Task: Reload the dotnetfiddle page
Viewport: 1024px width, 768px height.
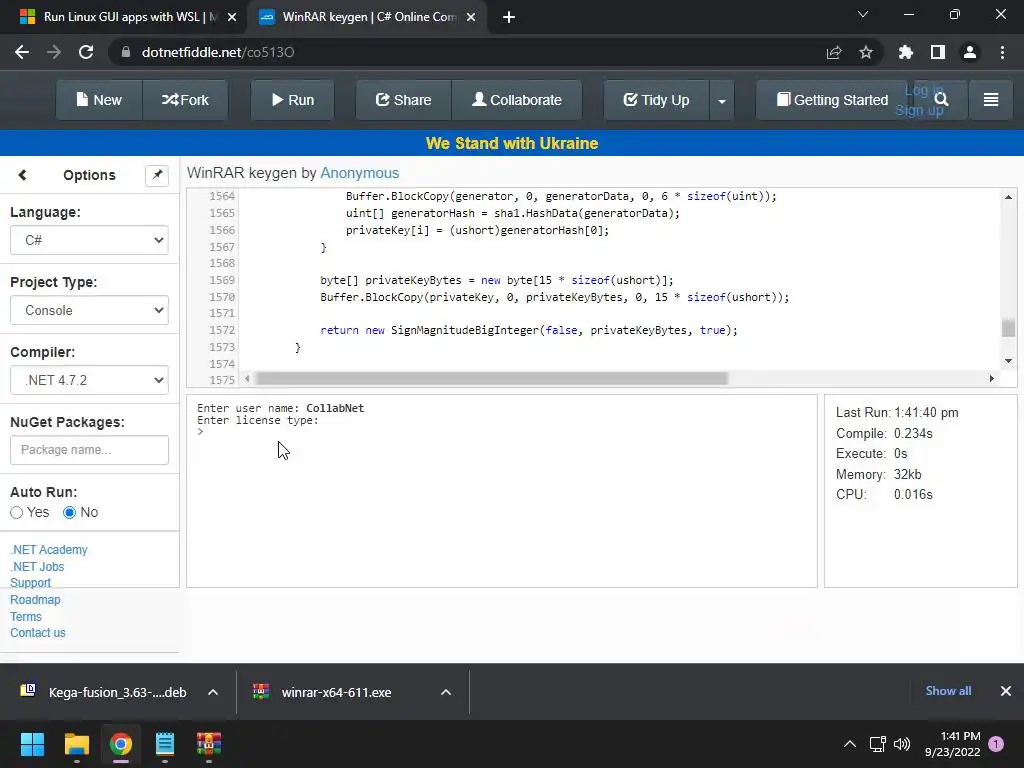Action: 86,52
